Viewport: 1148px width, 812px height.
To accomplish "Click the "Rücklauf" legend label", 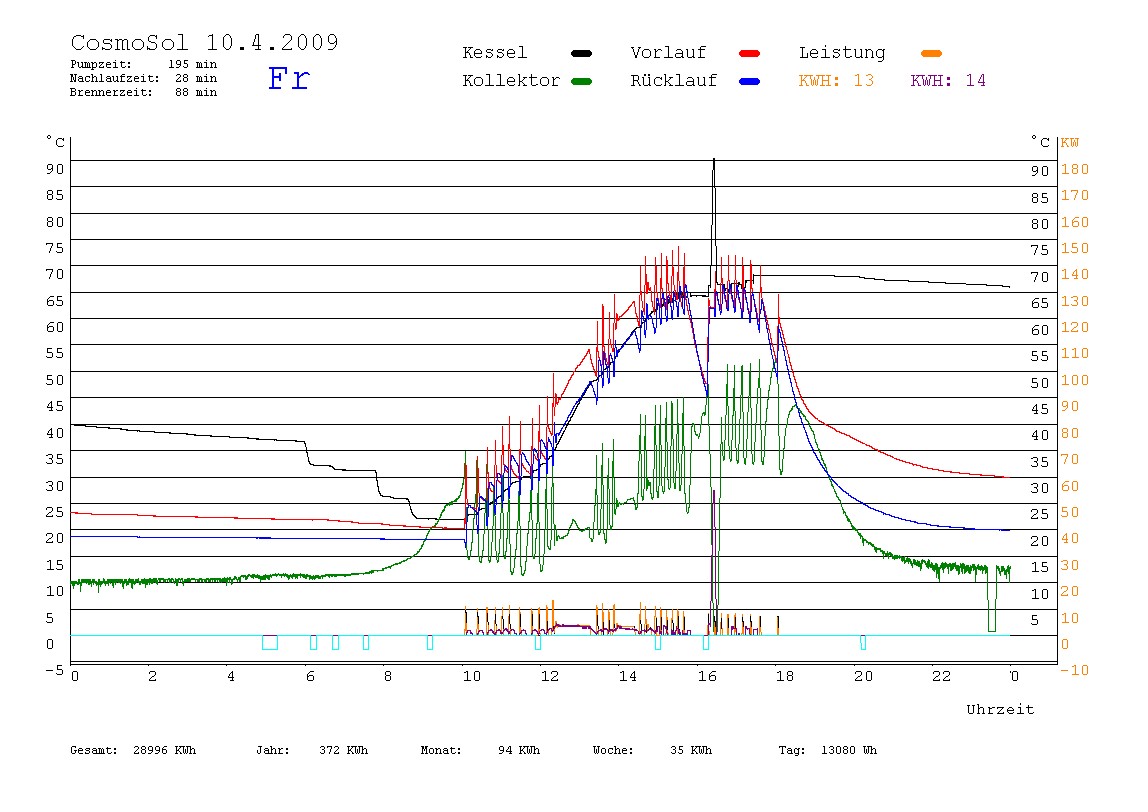I will 674,81.
